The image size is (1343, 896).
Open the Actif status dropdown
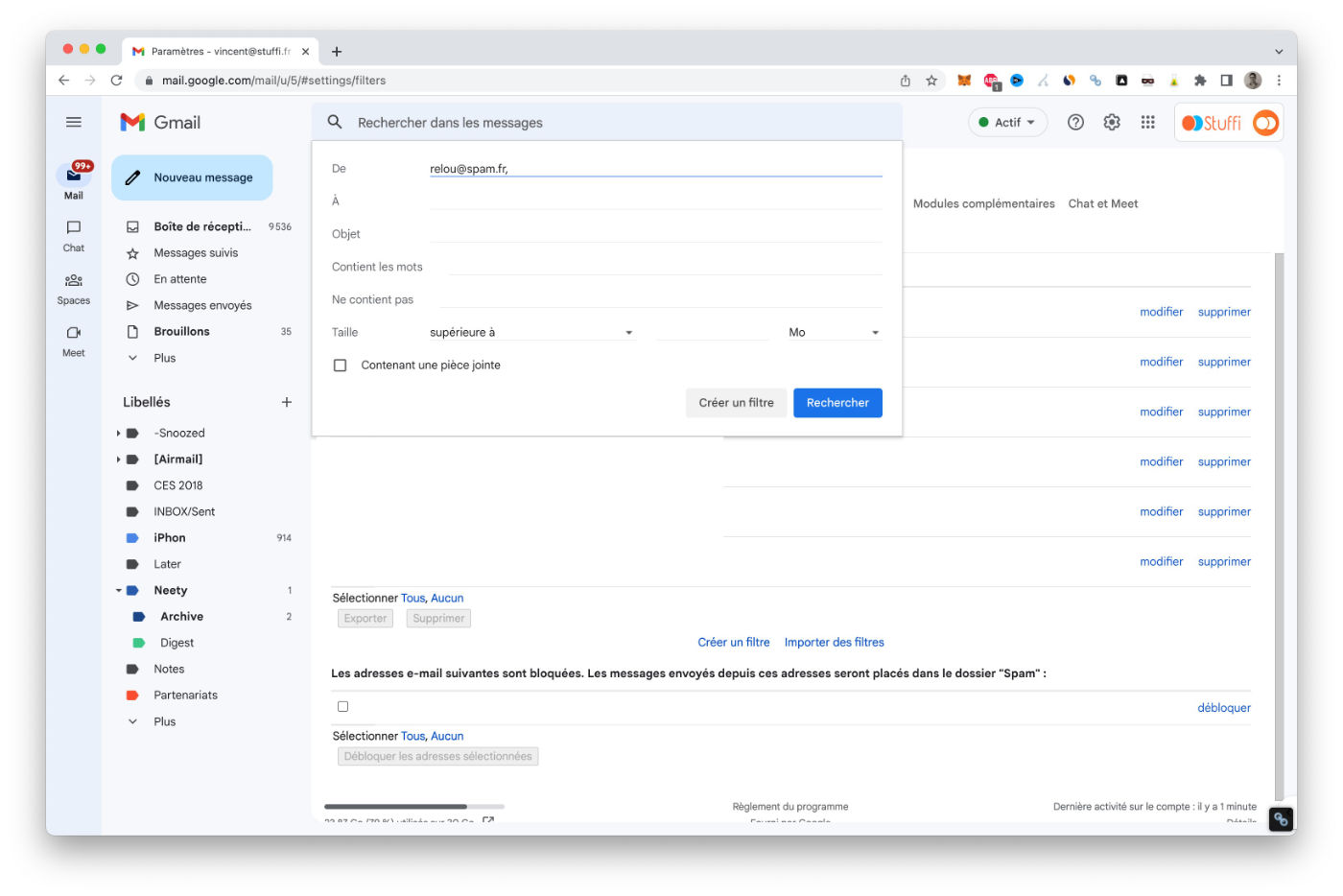1007,122
